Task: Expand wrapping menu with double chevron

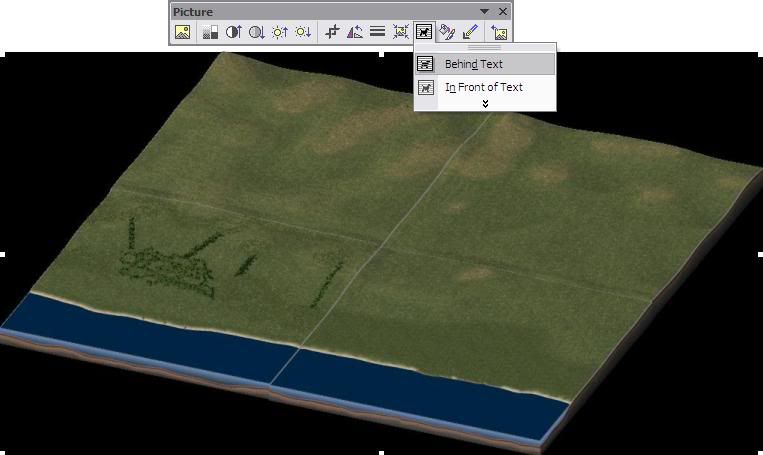Action: click(x=485, y=104)
